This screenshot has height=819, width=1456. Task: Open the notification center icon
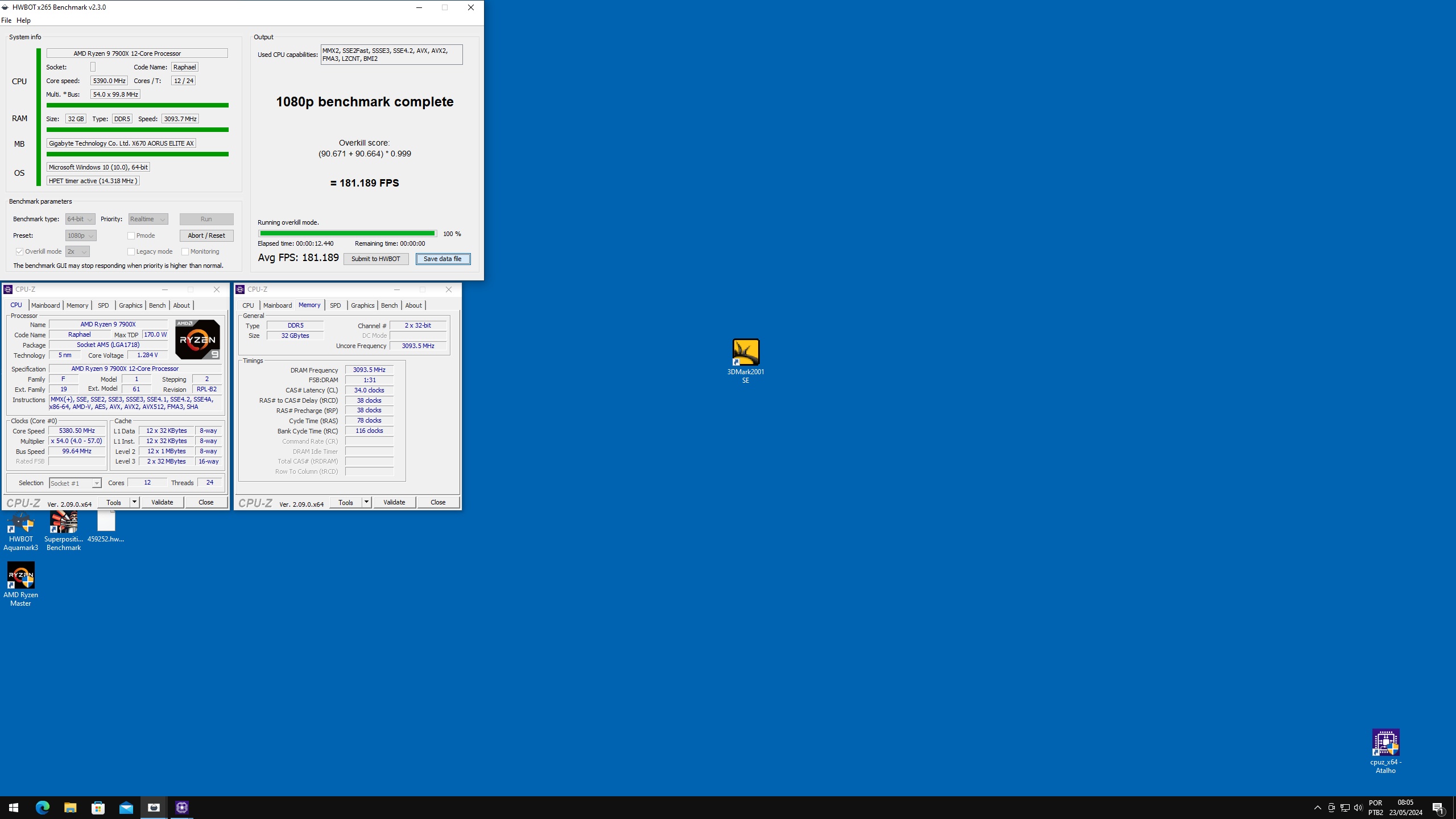[x=1438, y=808]
